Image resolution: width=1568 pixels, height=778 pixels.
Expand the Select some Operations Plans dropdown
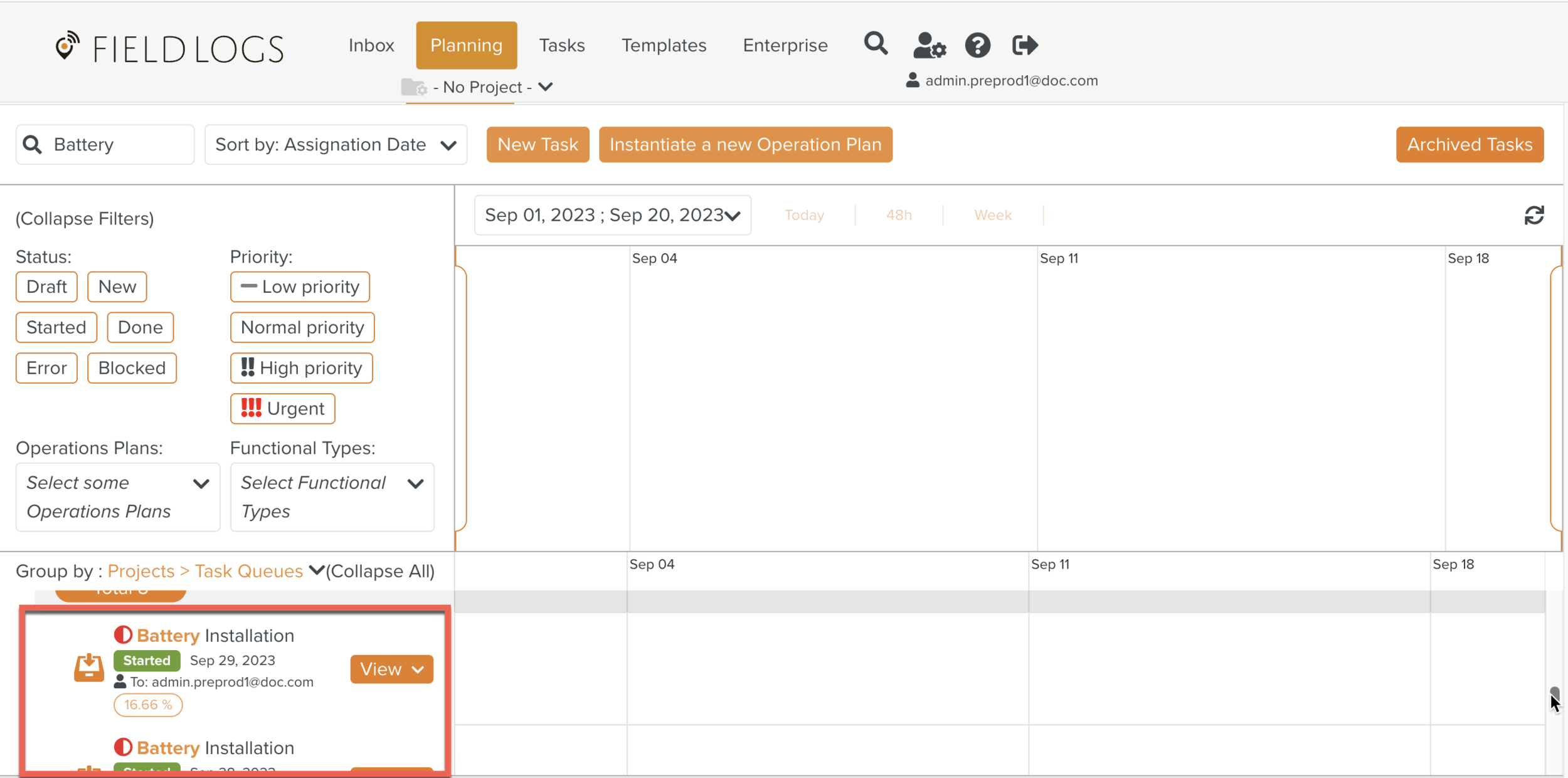pyautogui.click(x=118, y=497)
